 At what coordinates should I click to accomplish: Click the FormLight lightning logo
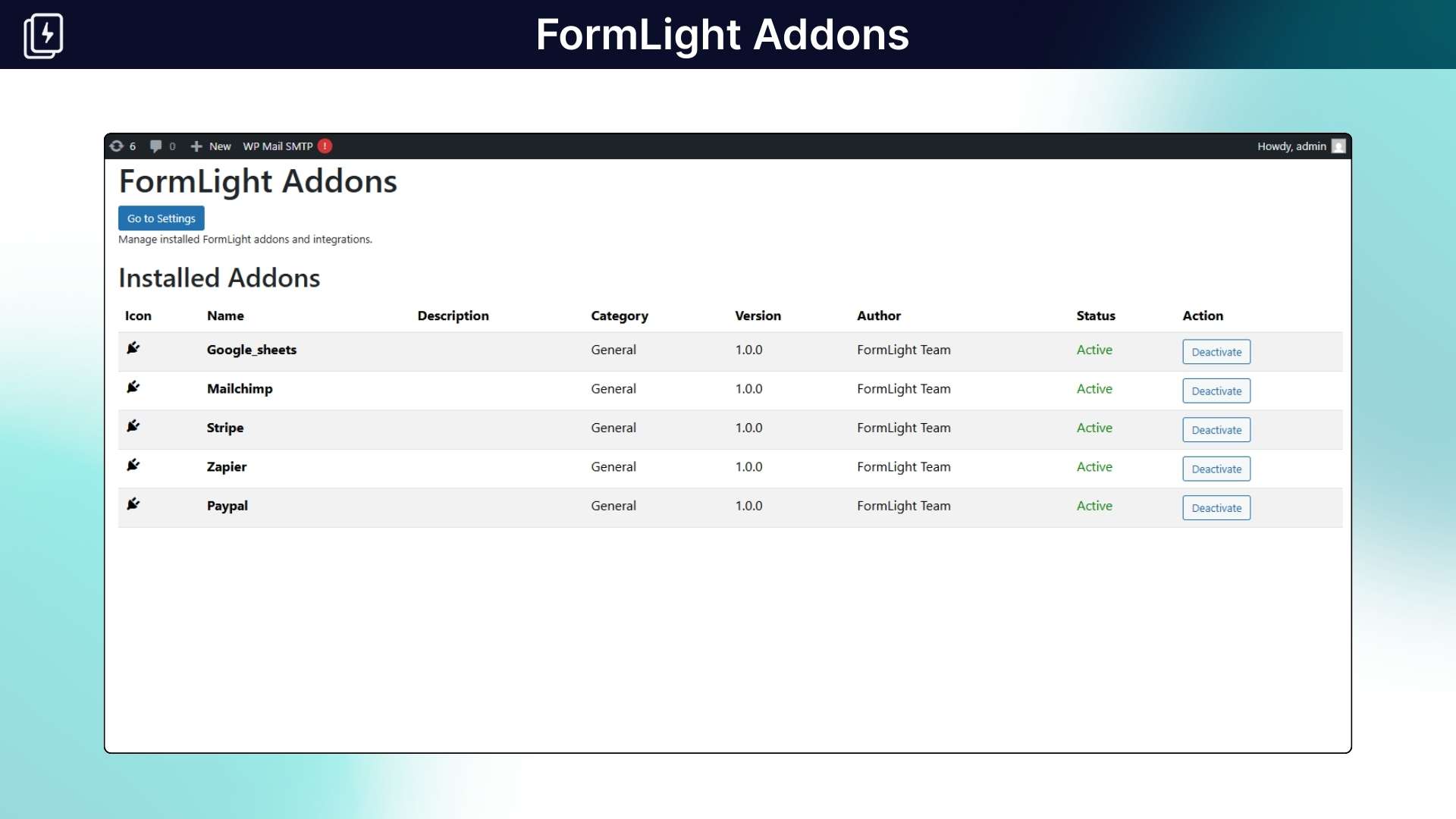[42, 35]
